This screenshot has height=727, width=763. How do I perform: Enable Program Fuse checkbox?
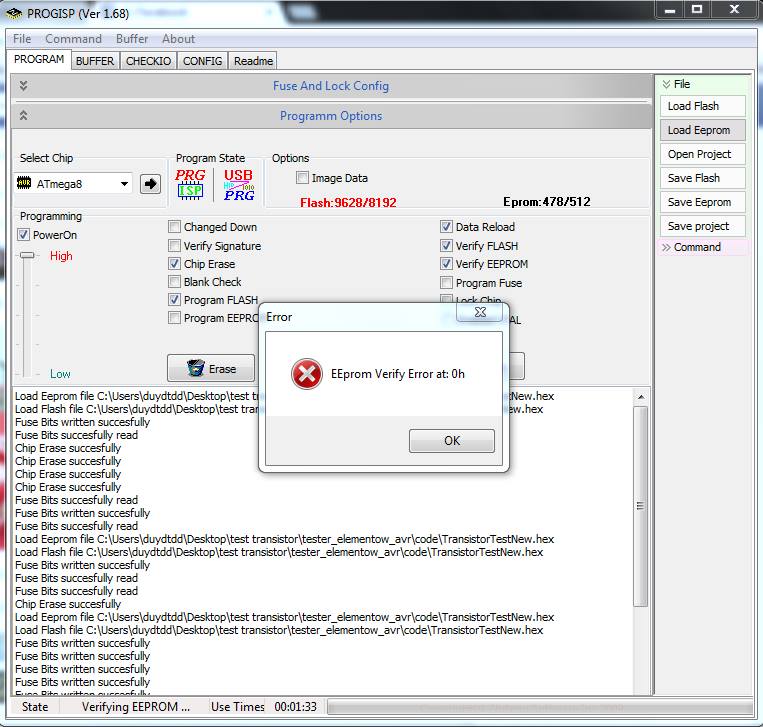point(446,283)
